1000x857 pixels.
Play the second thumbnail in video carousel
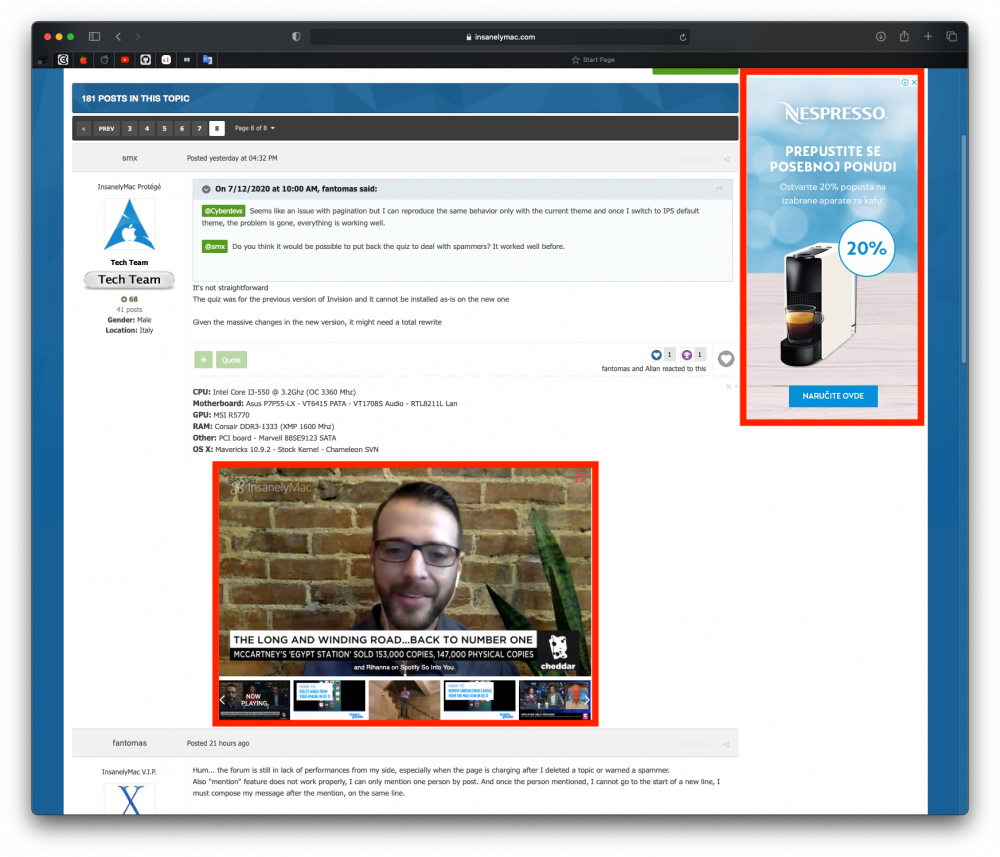(330, 700)
